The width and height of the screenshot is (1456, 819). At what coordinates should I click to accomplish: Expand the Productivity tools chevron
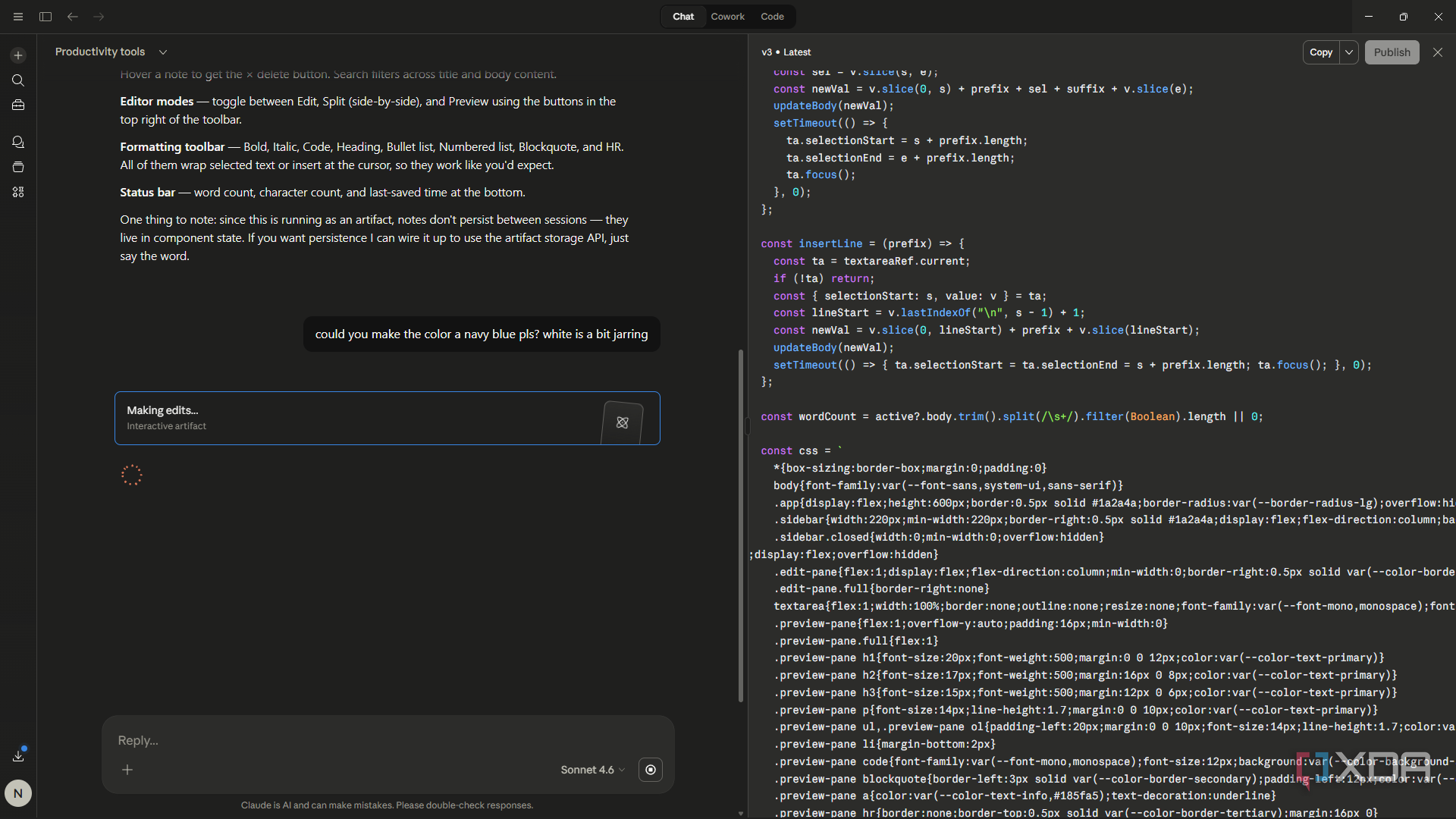(x=163, y=52)
